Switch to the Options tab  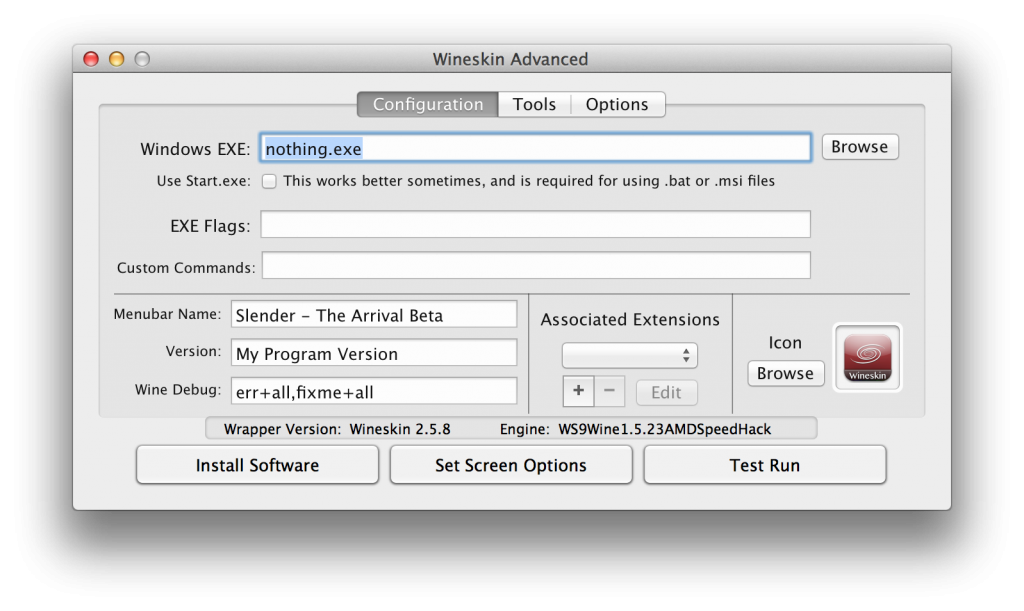click(617, 104)
